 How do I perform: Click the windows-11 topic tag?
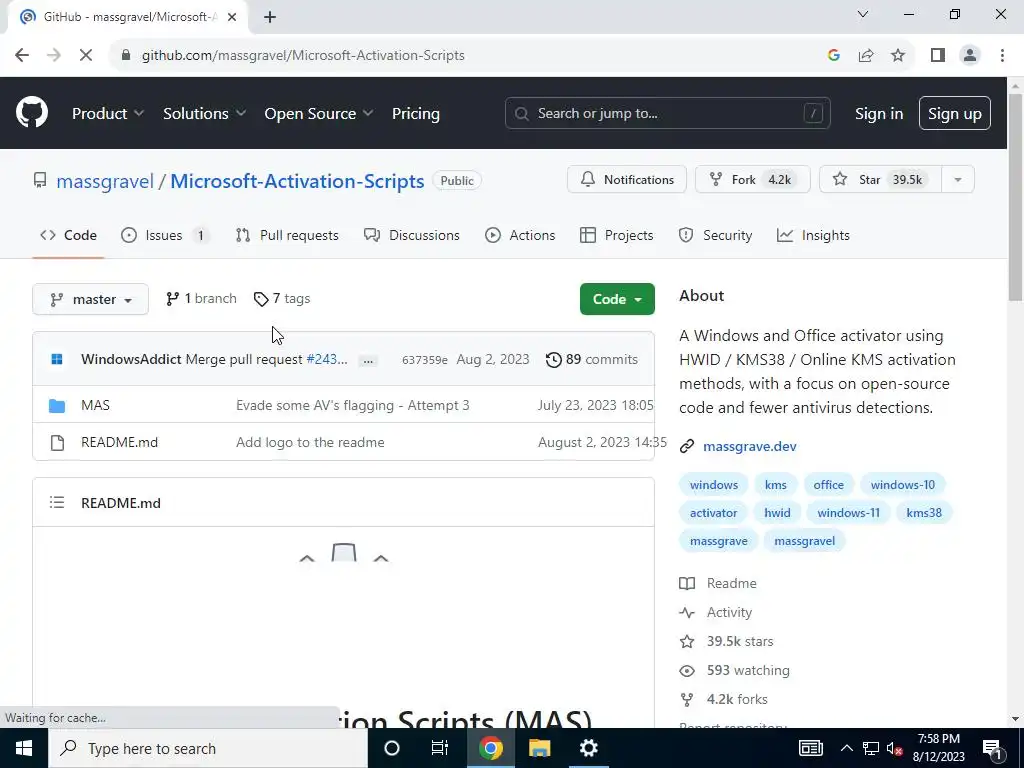point(848,513)
